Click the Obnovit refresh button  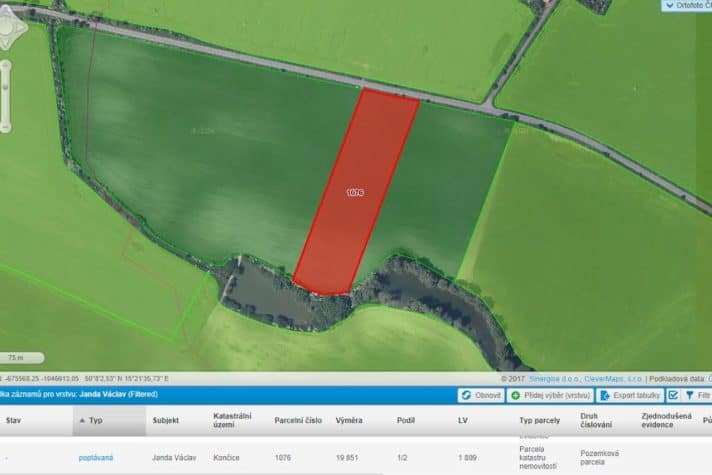tap(481, 395)
